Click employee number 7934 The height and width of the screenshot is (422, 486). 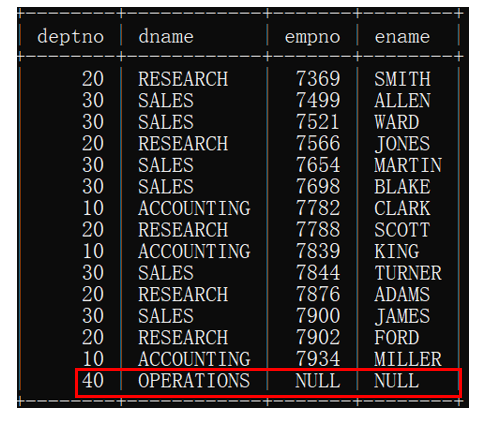318,359
